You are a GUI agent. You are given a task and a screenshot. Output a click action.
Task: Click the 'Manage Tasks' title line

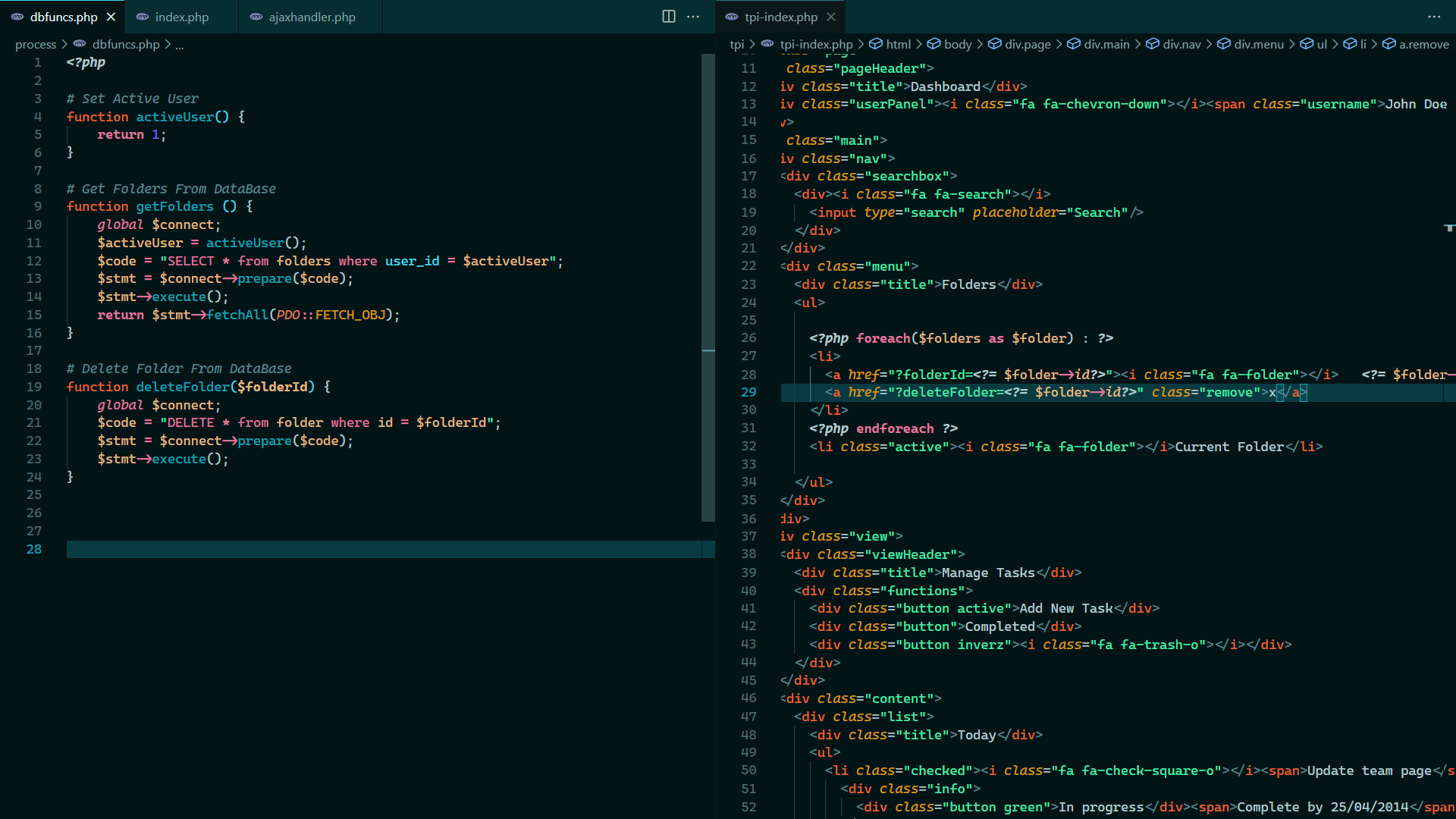point(938,573)
